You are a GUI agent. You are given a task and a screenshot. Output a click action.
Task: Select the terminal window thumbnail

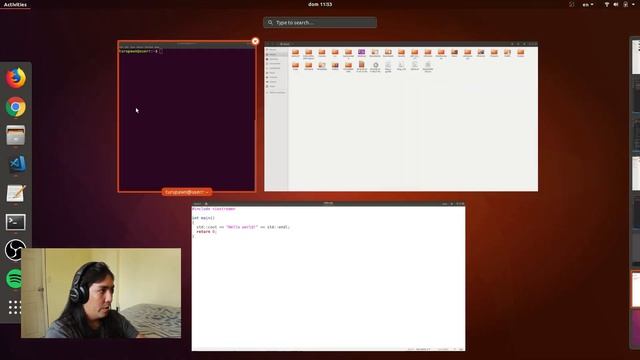coord(187,116)
